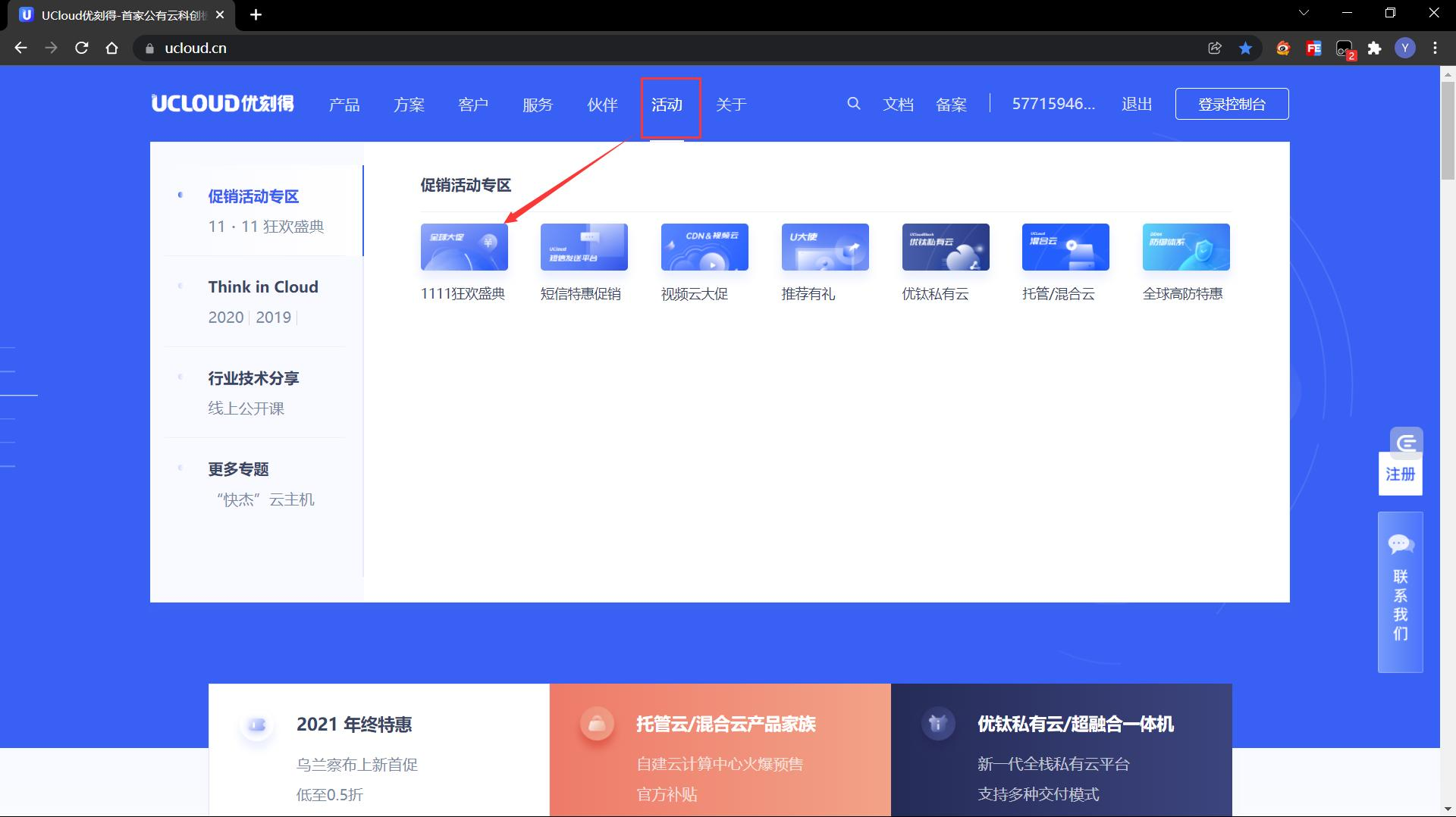1456x817 pixels.
Task: Open the site search magnifier icon
Action: tap(854, 104)
